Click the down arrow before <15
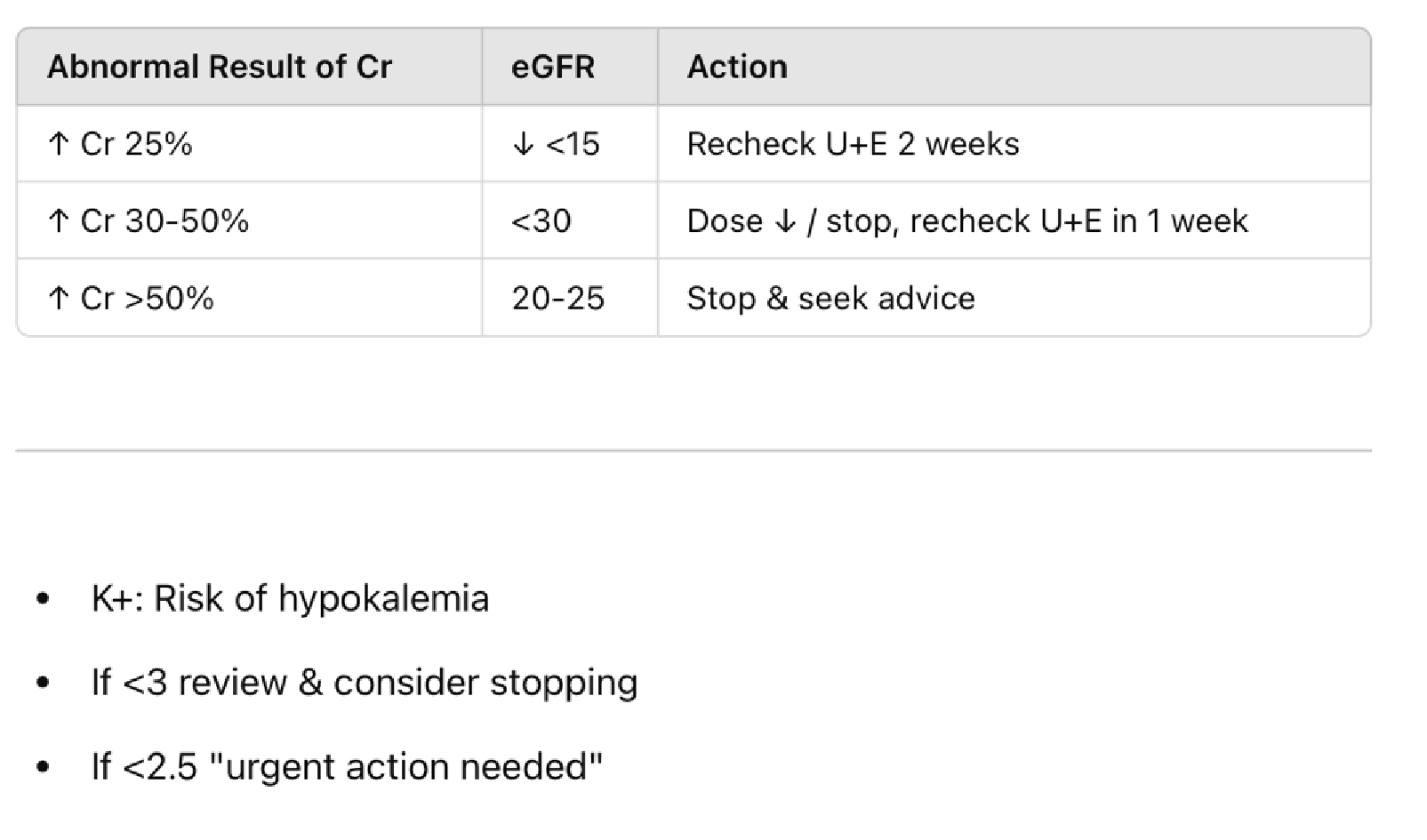 click(x=524, y=144)
